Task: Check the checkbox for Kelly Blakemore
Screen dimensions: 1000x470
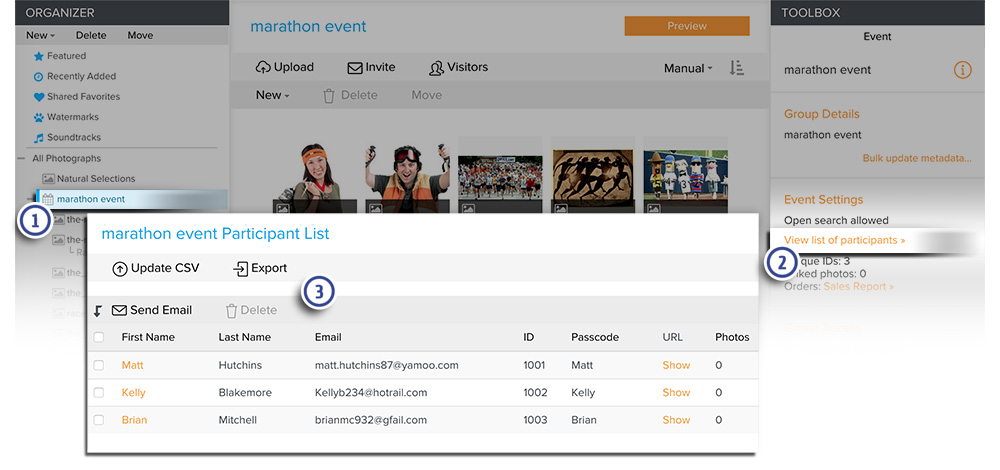Action: pos(99,393)
